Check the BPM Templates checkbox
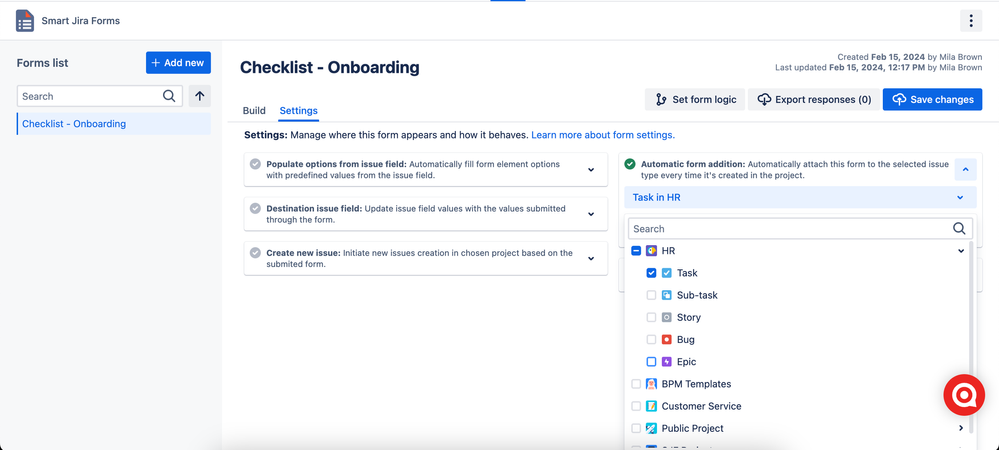The height and width of the screenshot is (450, 999). [636, 384]
